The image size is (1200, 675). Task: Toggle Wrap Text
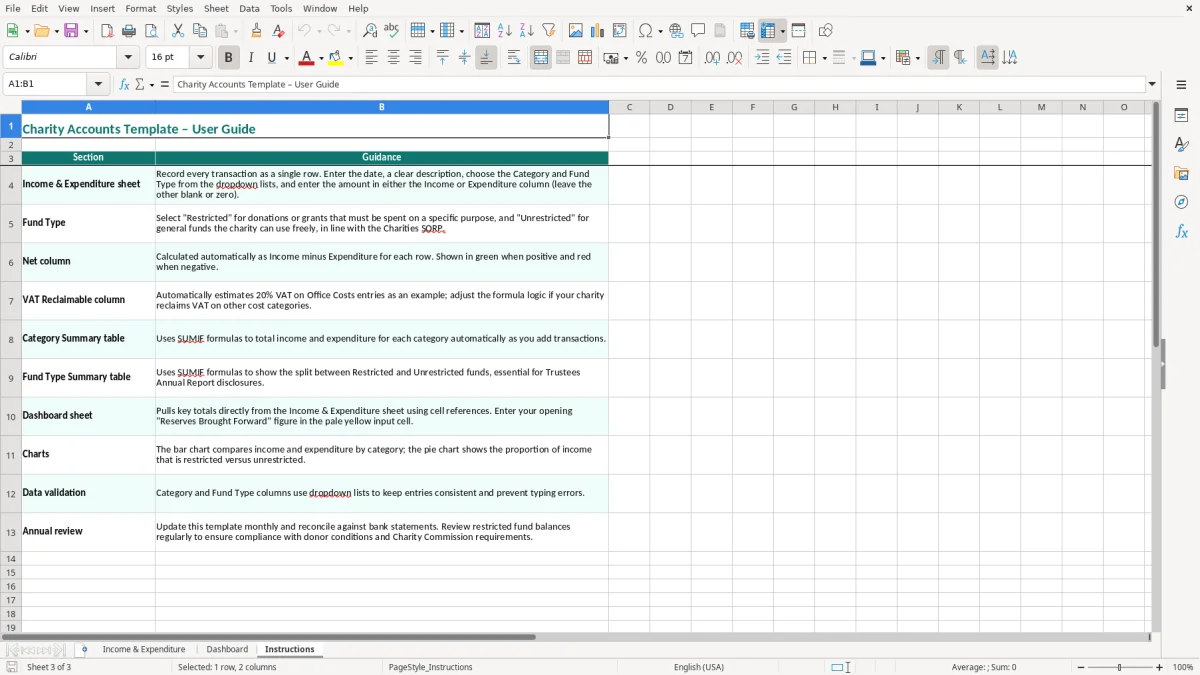click(x=514, y=58)
